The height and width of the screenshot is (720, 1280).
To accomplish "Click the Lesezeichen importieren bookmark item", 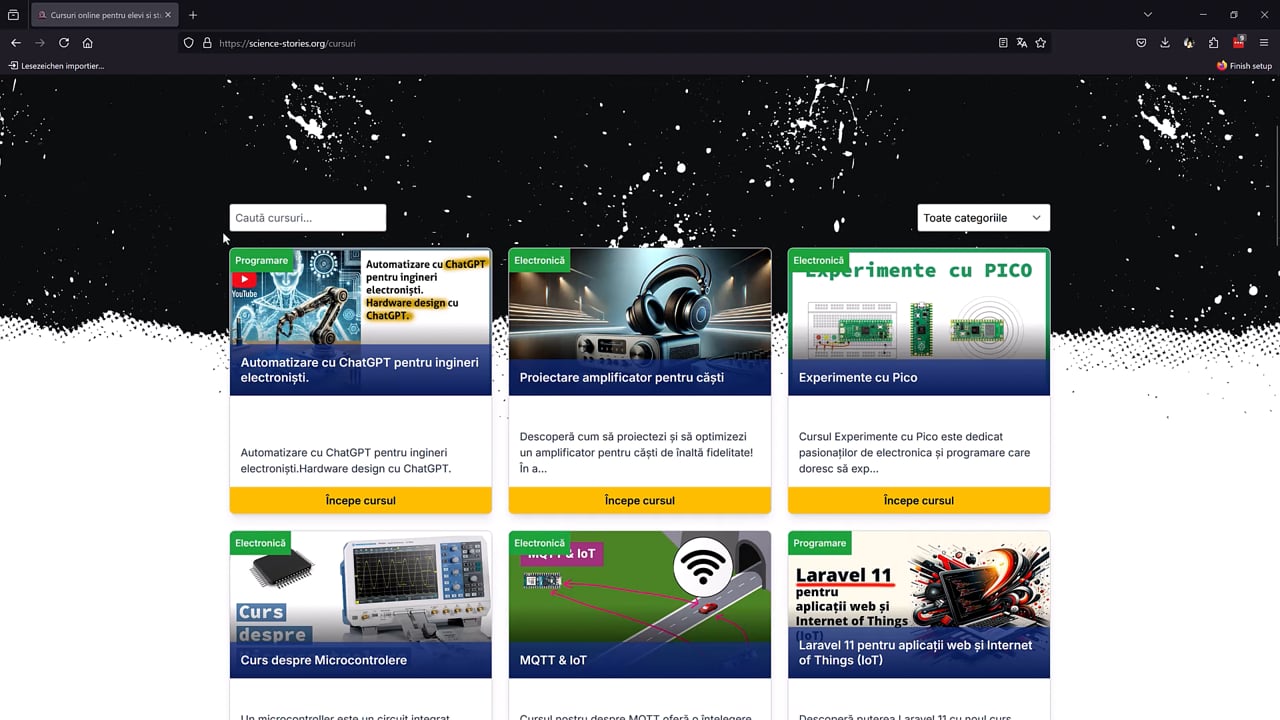I will (56, 66).
